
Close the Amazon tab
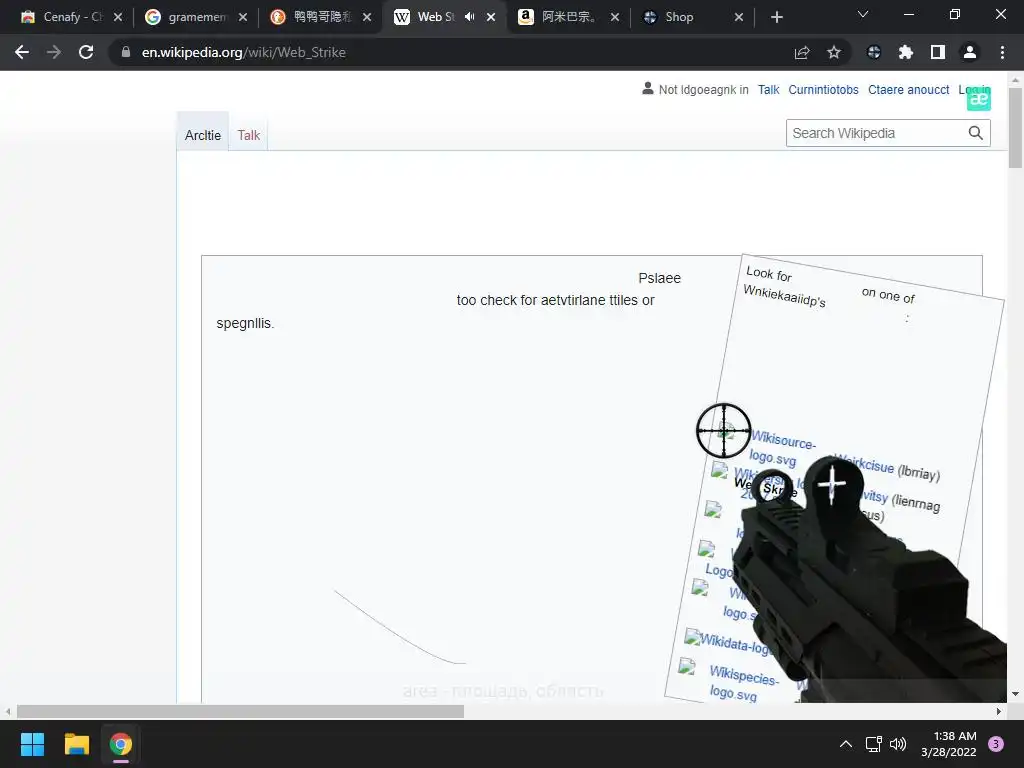pos(615,17)
